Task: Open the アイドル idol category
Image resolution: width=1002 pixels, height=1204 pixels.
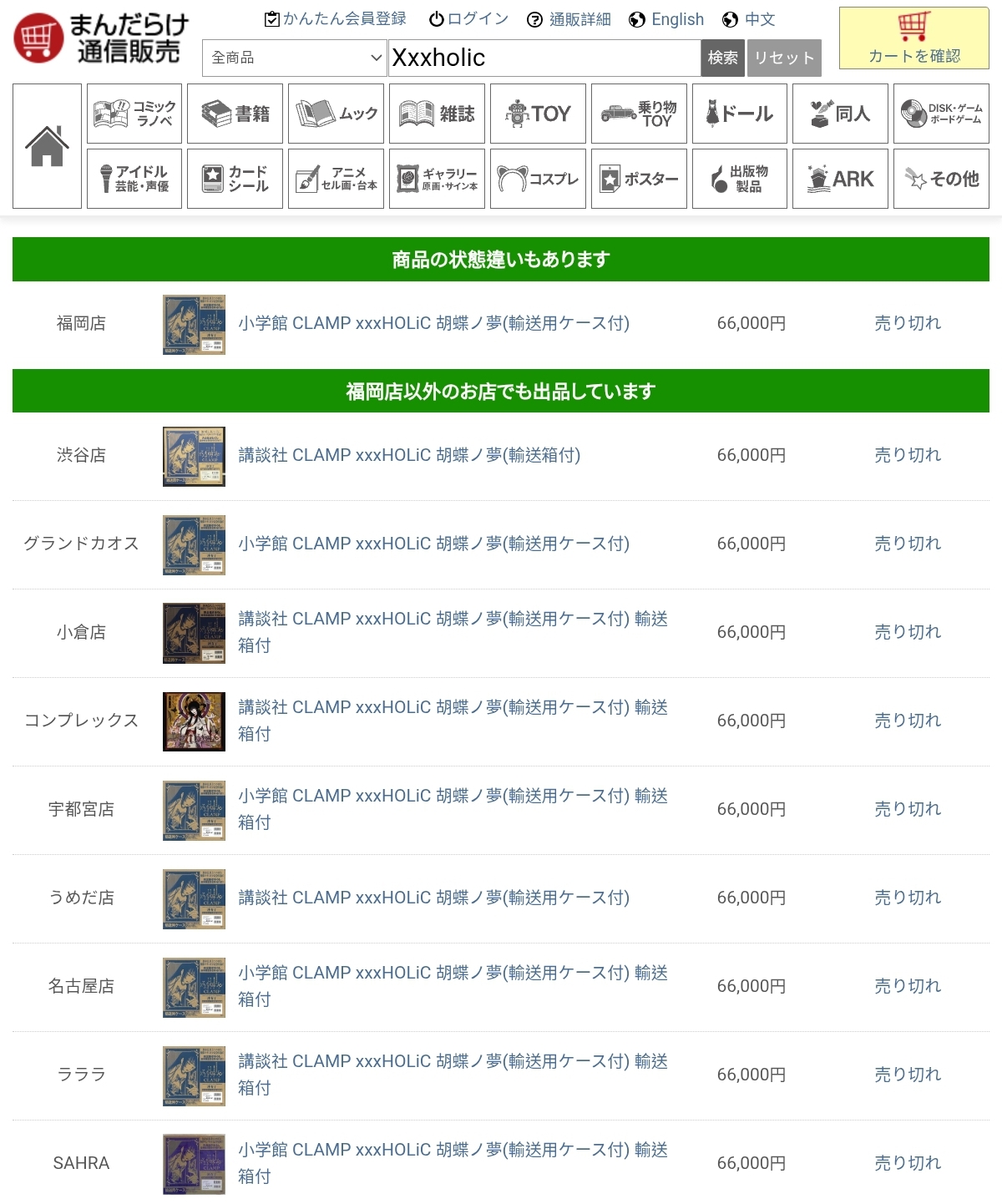Action: [134, 179]
